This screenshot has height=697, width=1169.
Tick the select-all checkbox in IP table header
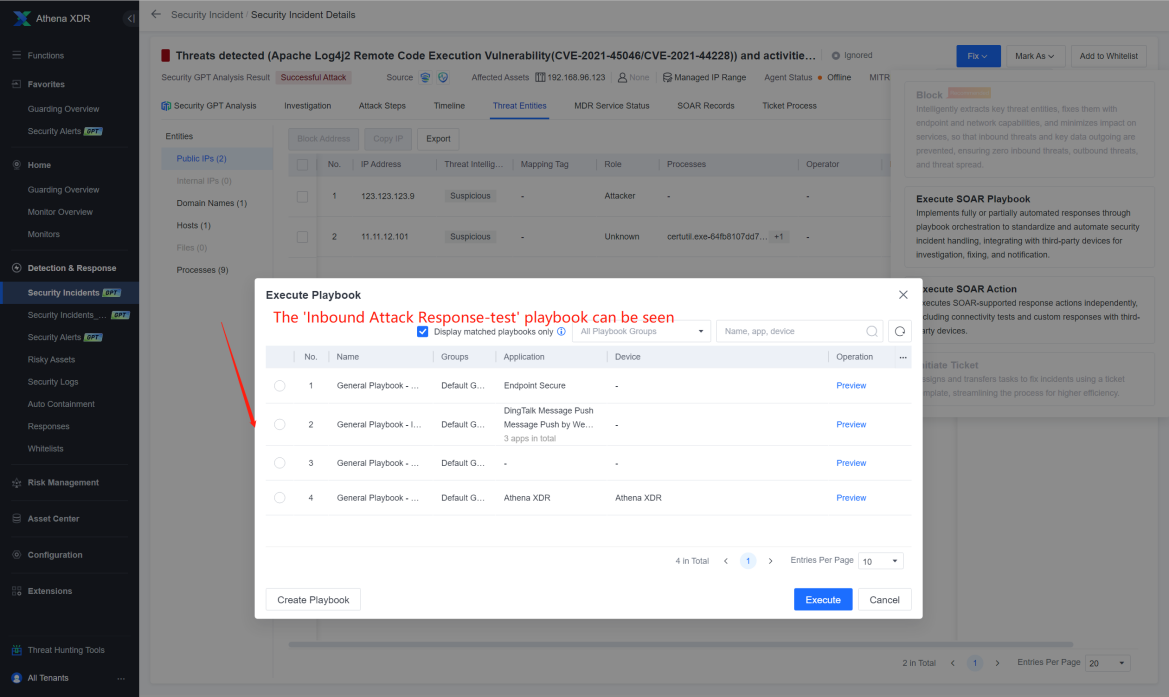point(302,165)
